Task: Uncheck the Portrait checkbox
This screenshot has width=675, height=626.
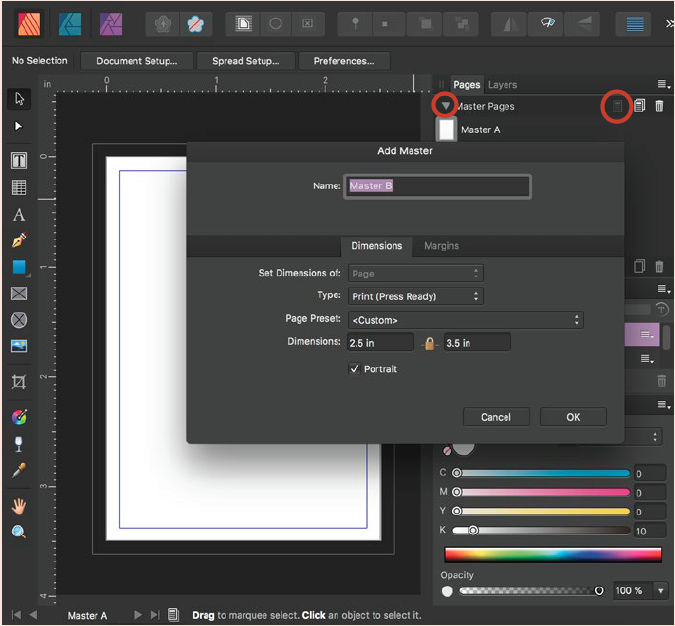Action: (354, 369)
